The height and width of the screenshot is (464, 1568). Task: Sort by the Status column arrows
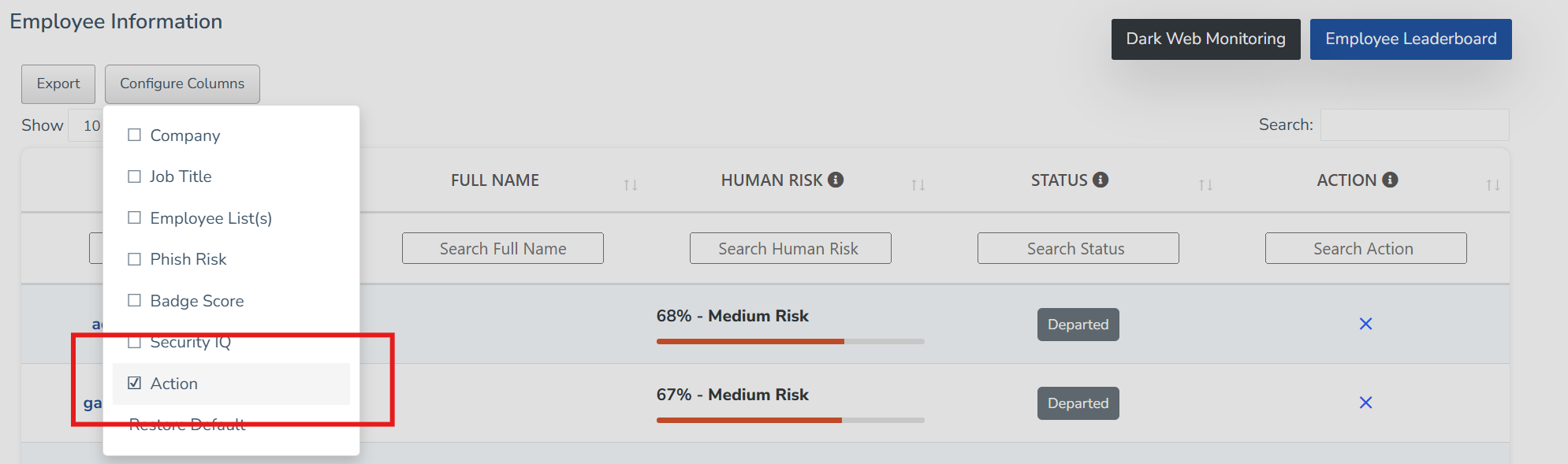click(1205, 184)
